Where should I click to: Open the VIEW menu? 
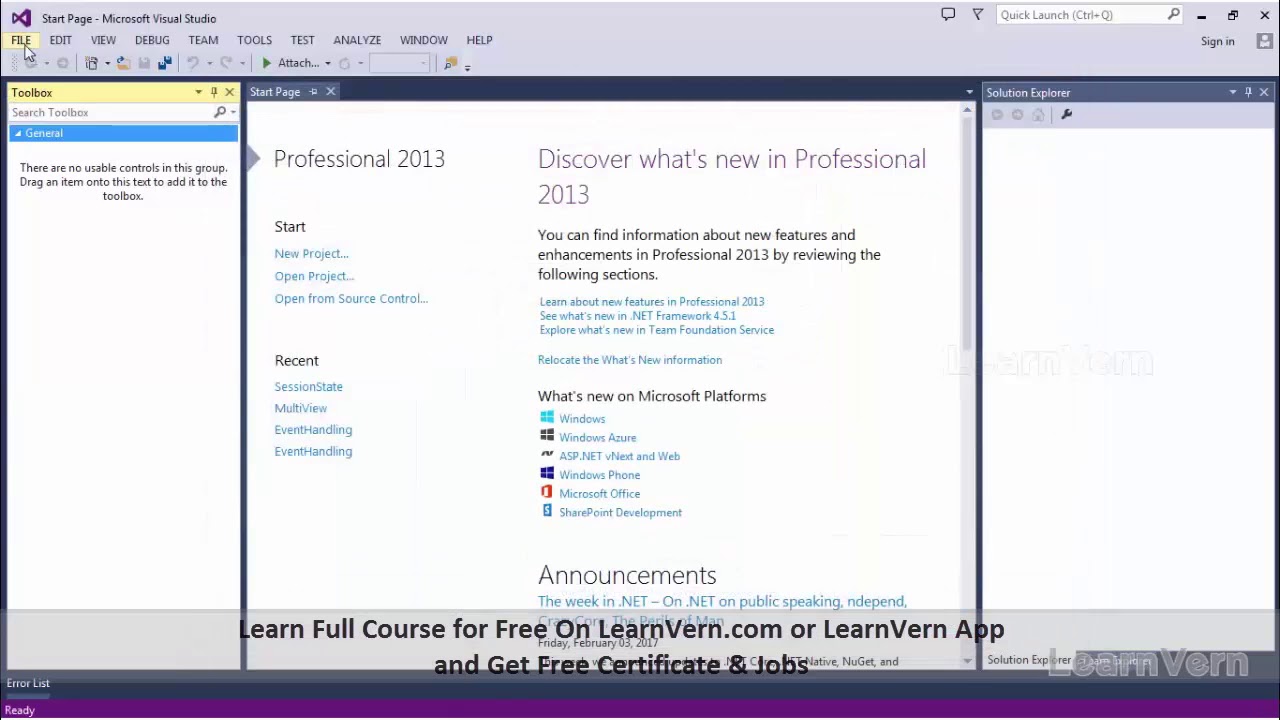pyautogui.click(x=103, y=40)
